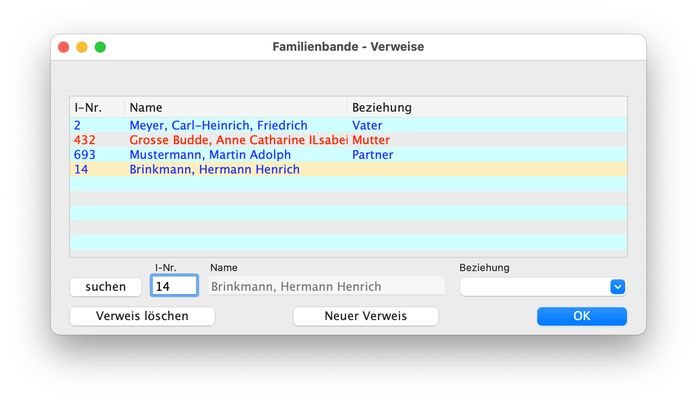Close the window with the red button
The width and height of the screenshot is (697, 402).
click(x=64, y=47)
